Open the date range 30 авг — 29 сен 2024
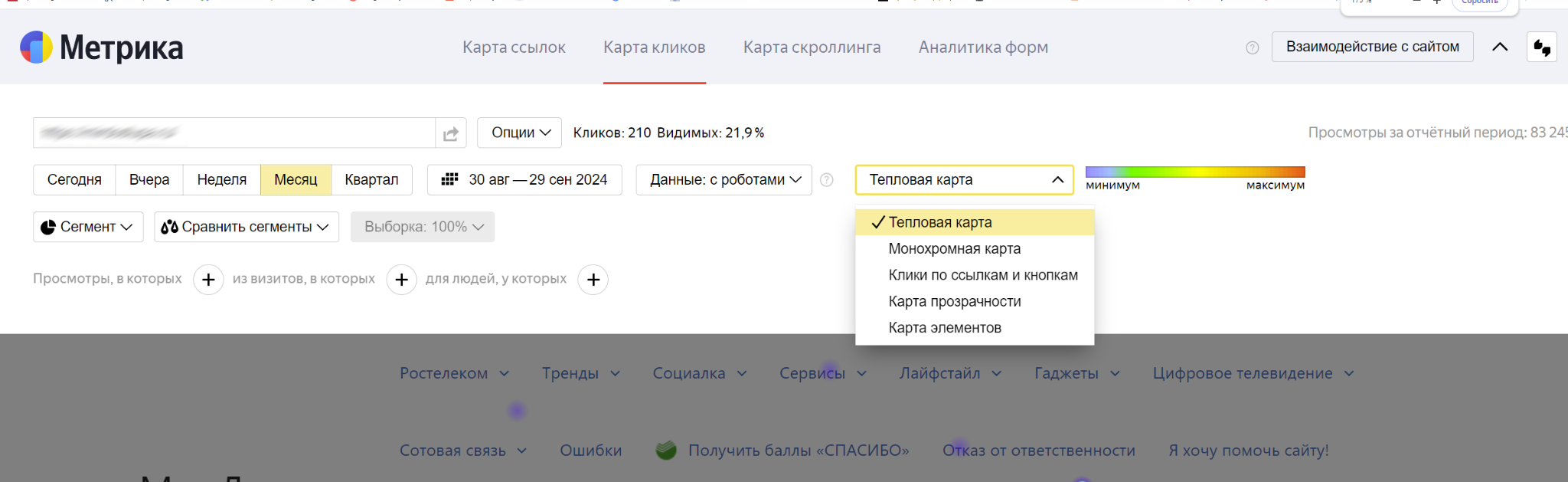Viewport: 1568px width, 482px height. point(524,180)
